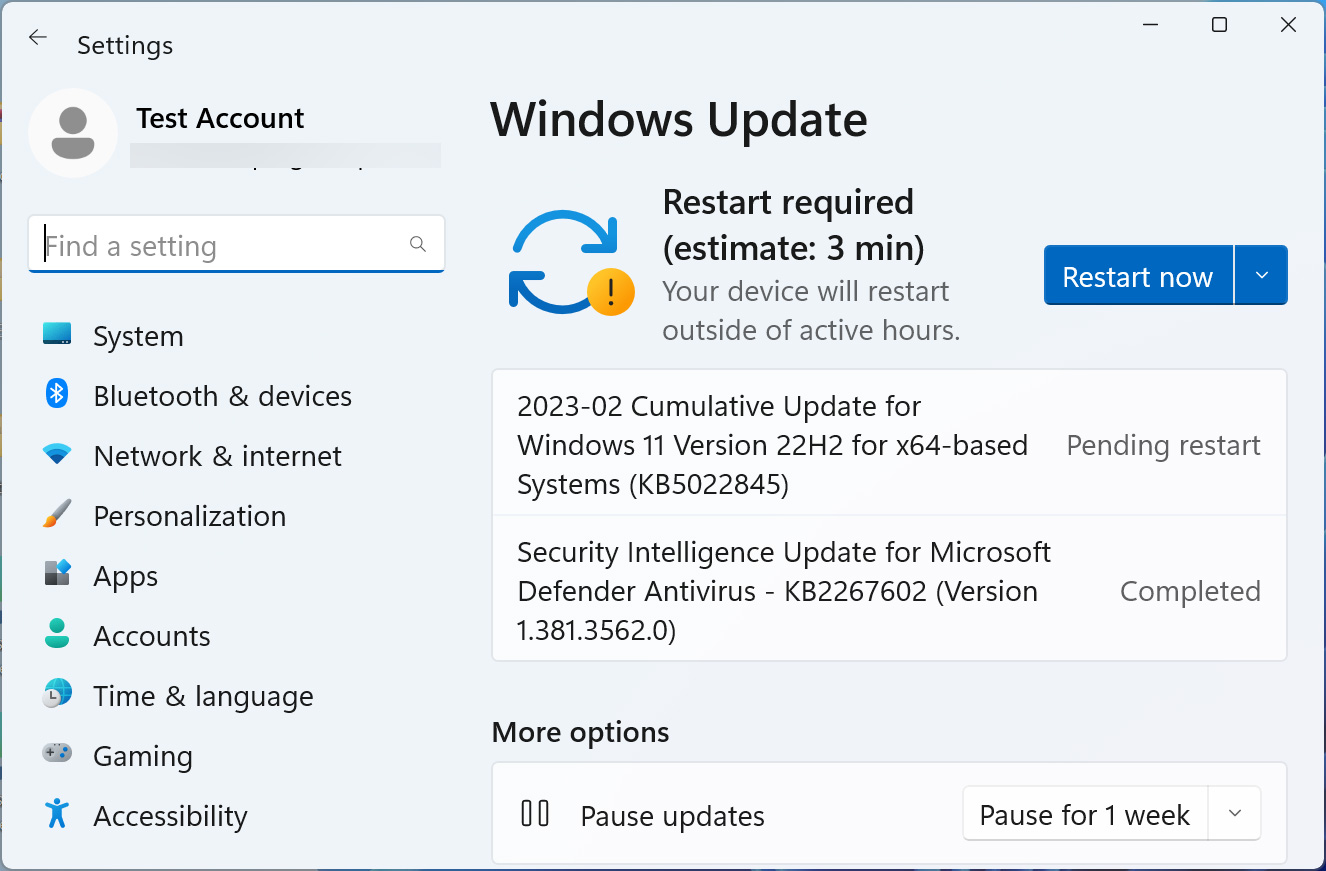Image resolution: width=1326 pixels, height=871 pixels.
Task: Click the Bluetooth icon in sidebar
Action: (x=57, y=394)
